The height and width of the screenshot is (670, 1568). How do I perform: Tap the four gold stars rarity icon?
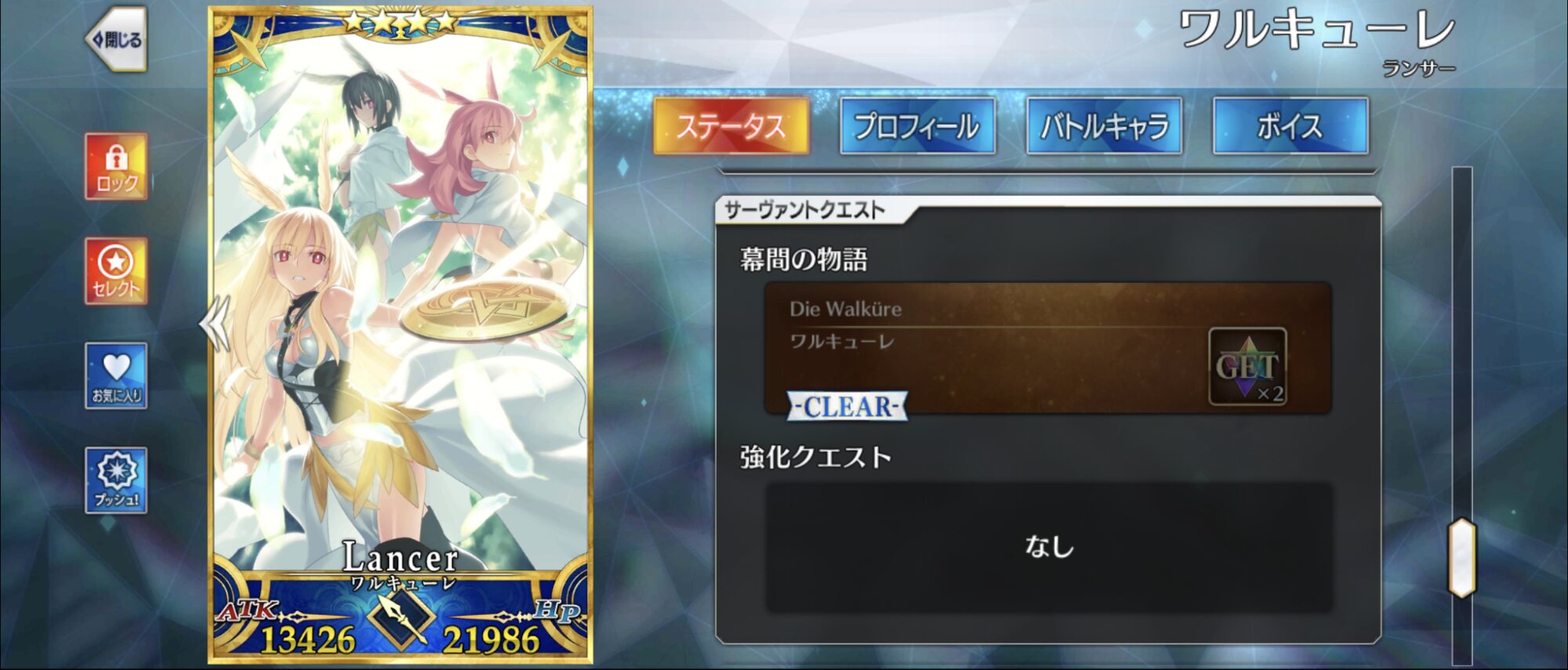coord(400,21)
